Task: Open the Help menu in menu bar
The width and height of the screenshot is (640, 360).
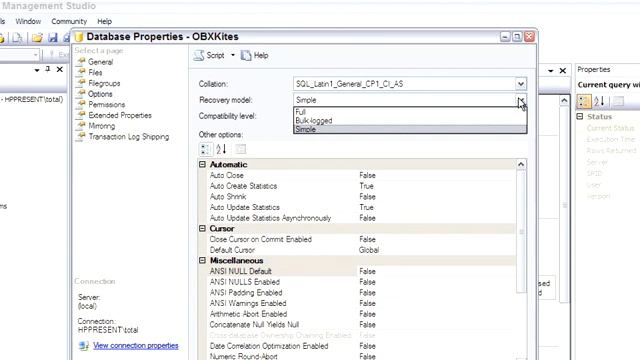Action: point(104,21)
